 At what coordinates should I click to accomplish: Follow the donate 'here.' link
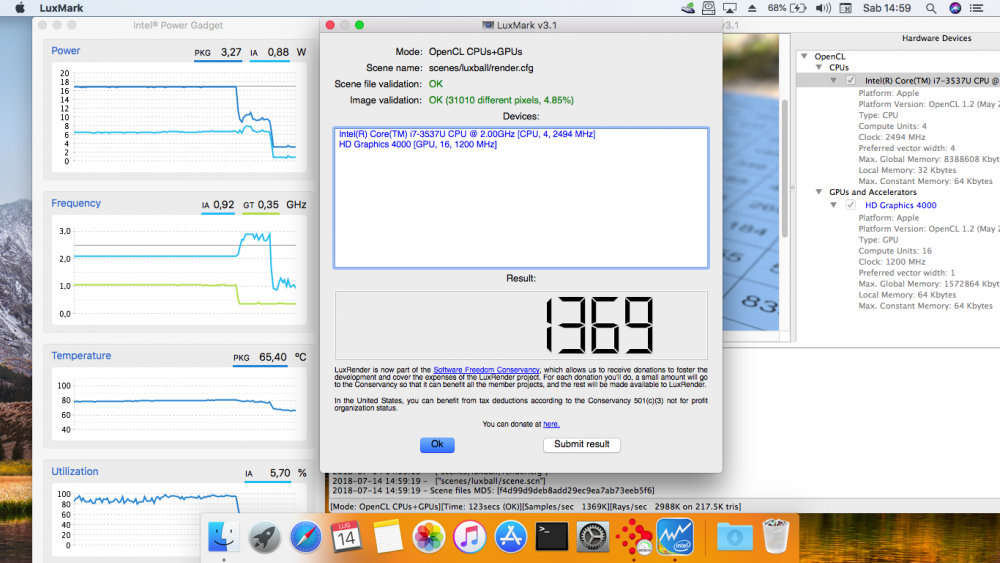(x=551, y=424)
